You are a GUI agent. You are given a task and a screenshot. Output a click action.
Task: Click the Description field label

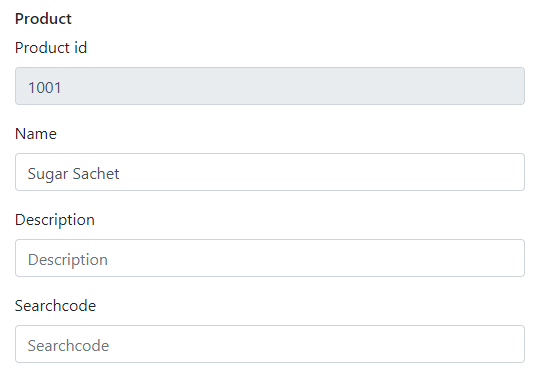(x=55, y=220)
